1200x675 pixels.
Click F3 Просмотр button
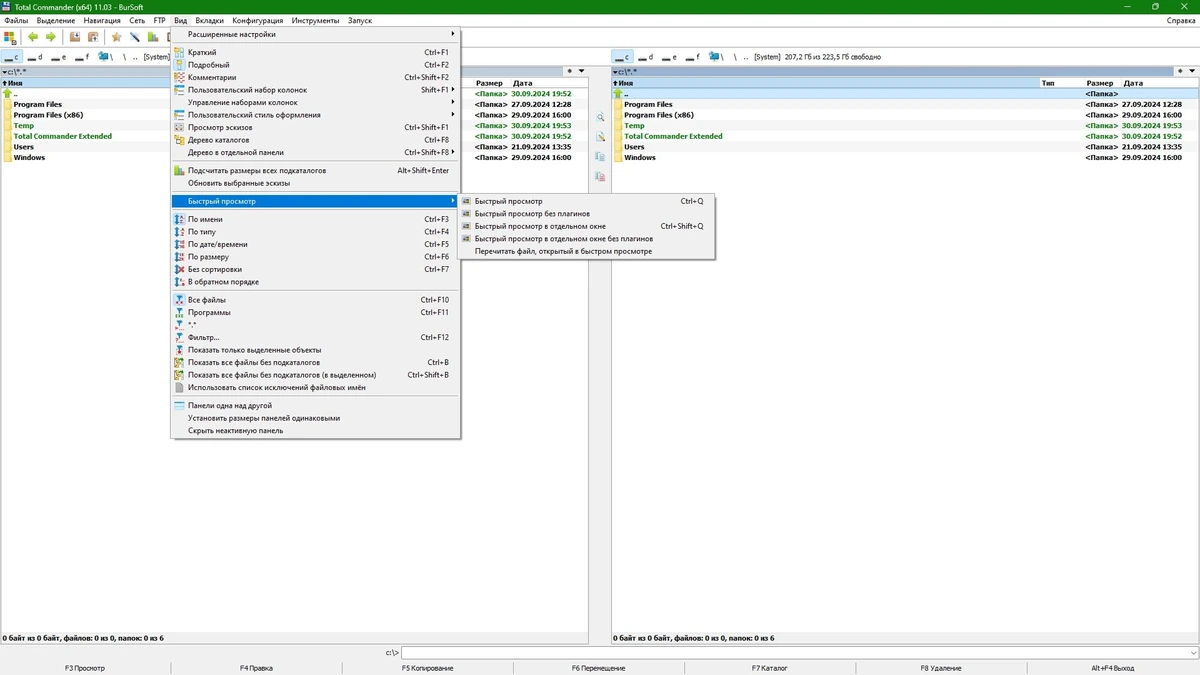pos(85,668)
